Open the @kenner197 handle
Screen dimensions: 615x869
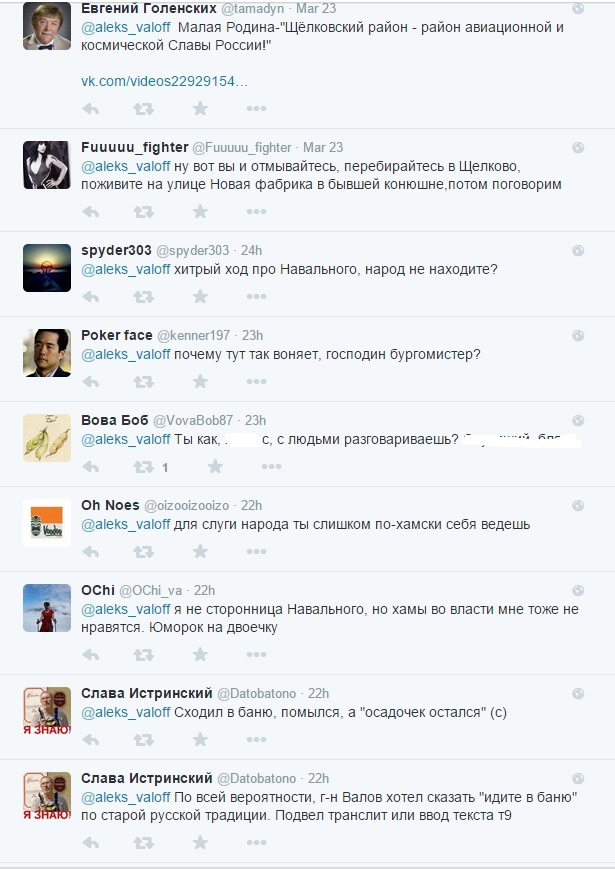click(x=193, y=336)
